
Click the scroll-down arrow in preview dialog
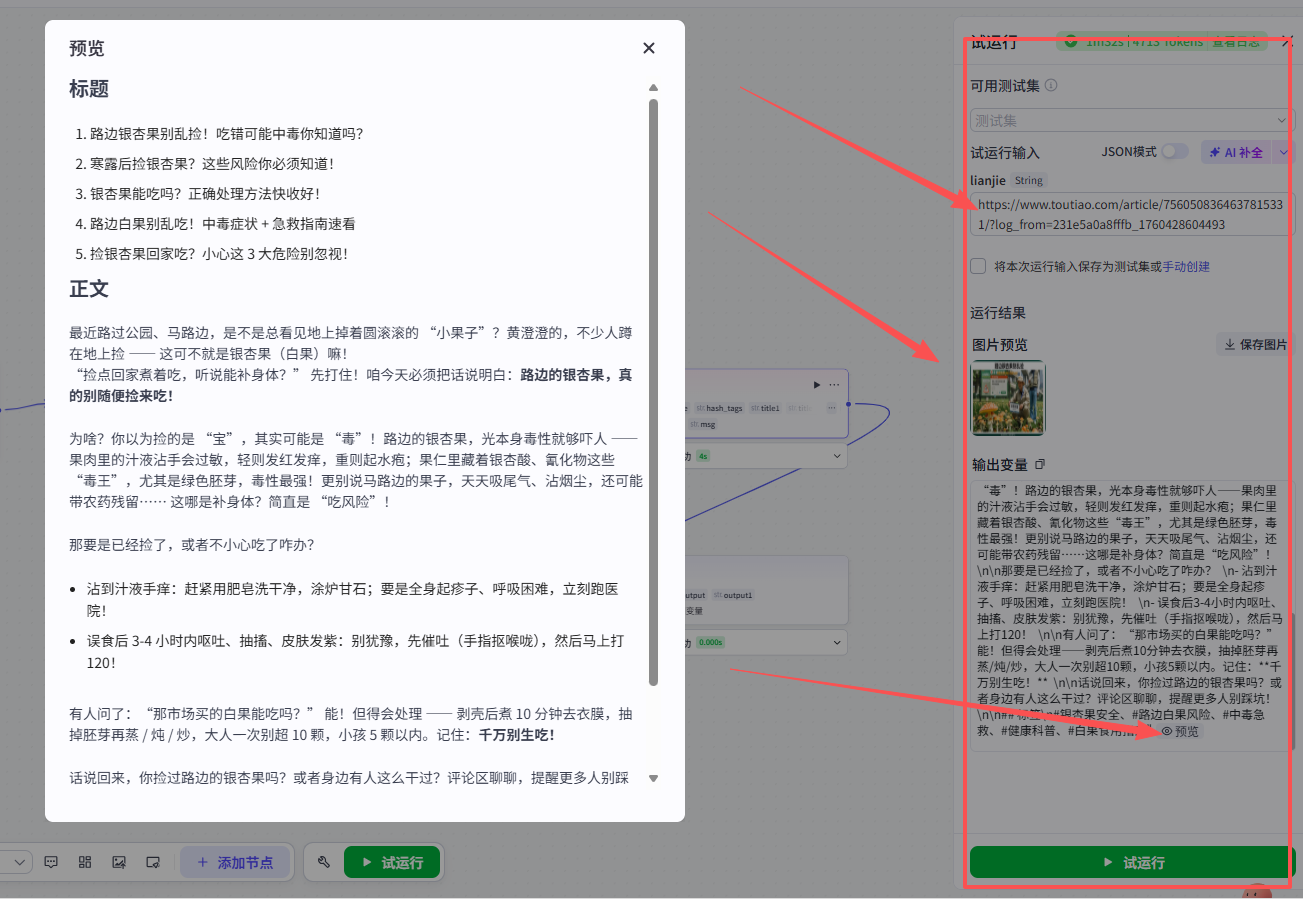tap(653, 778)
